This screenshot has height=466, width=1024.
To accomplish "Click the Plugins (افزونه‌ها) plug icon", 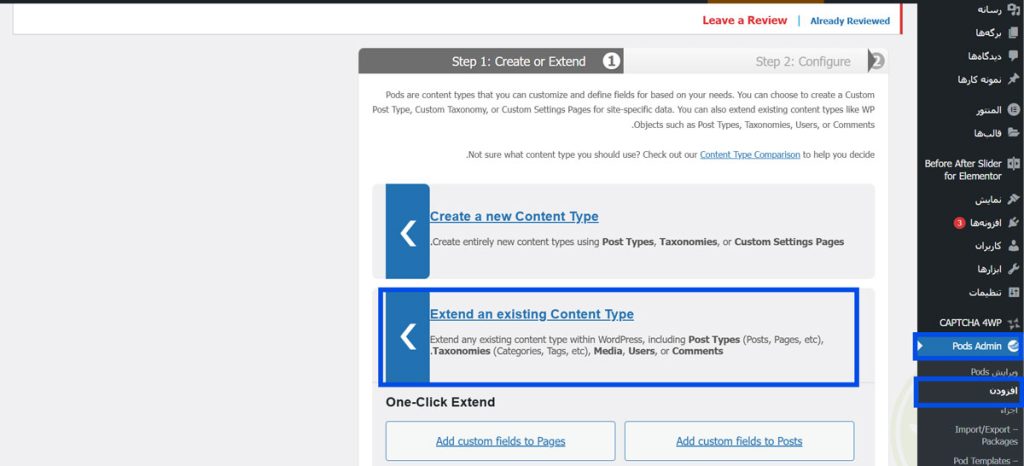I will 1013,222.
